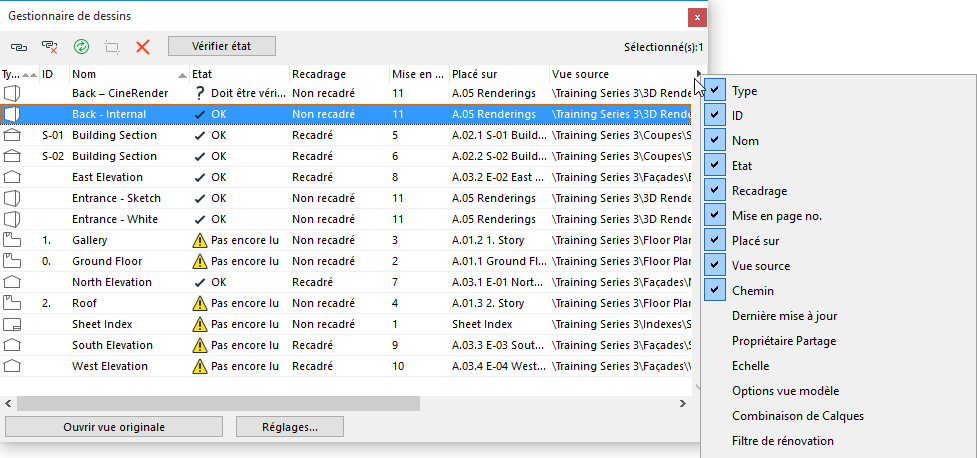This screenshot has width=977, height=458.
Task: Sort by the Nom column header
Action: [x=129, y=74]
